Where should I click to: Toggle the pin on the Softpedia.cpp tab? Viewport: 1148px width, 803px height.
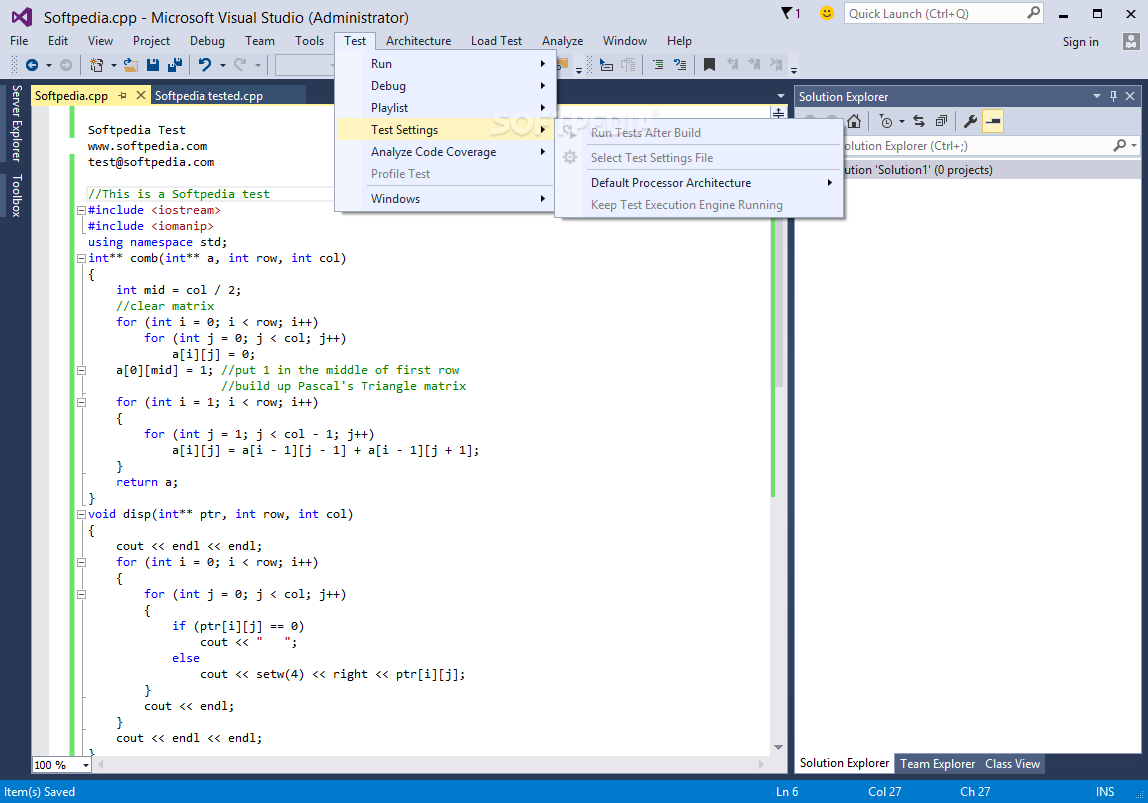pyautogui.click(x=122, y=96)
